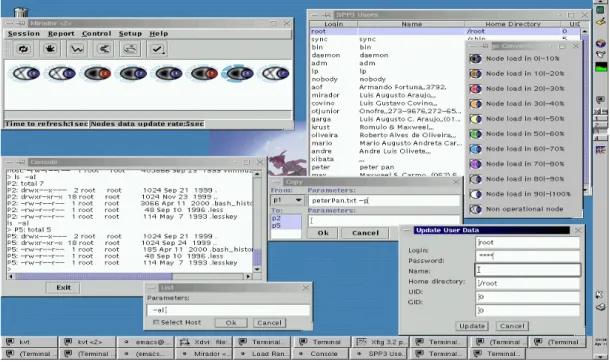Click Console scrollbar down arrow

(257, 269)
